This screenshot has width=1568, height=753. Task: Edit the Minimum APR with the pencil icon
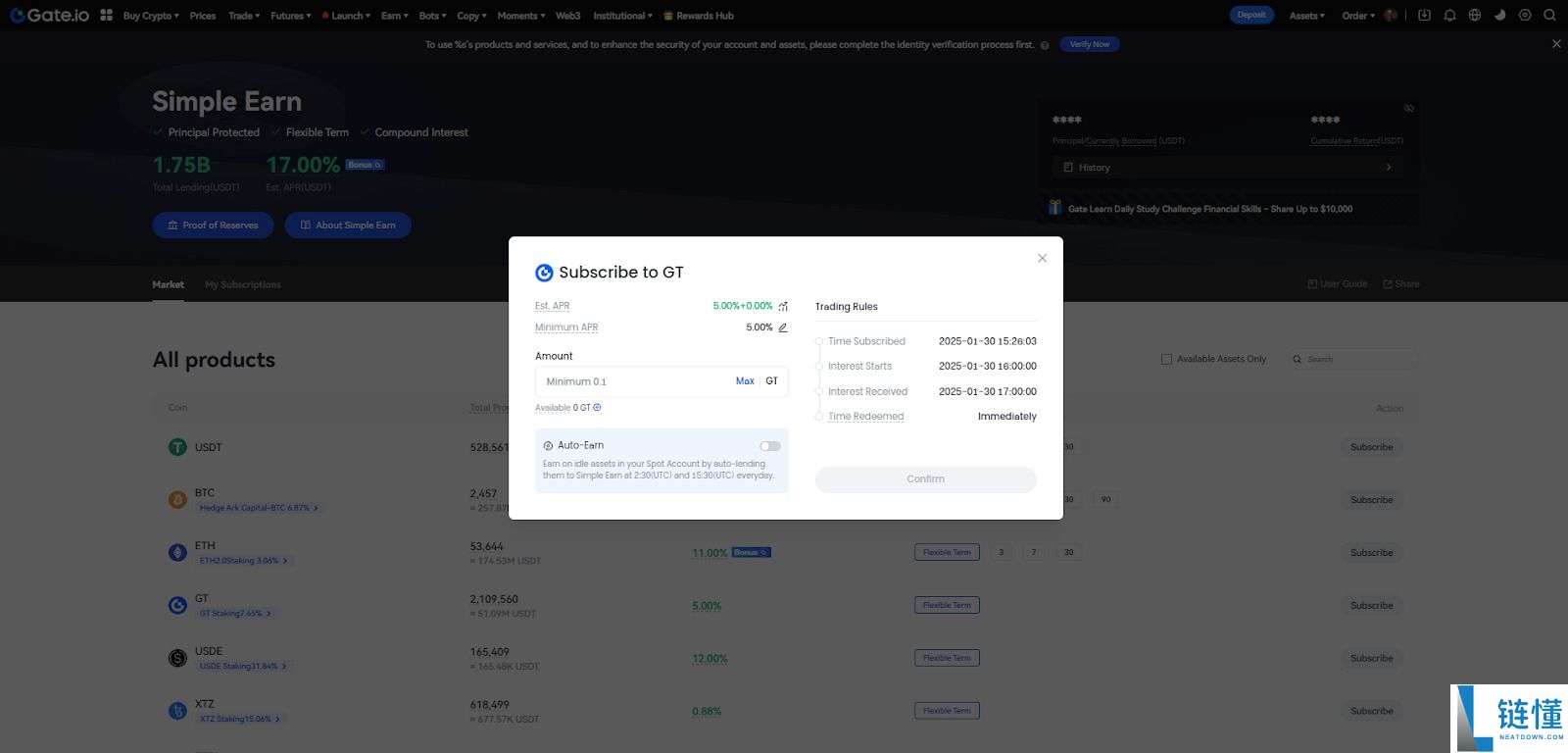pyautogui.click(x=783, y=327)
